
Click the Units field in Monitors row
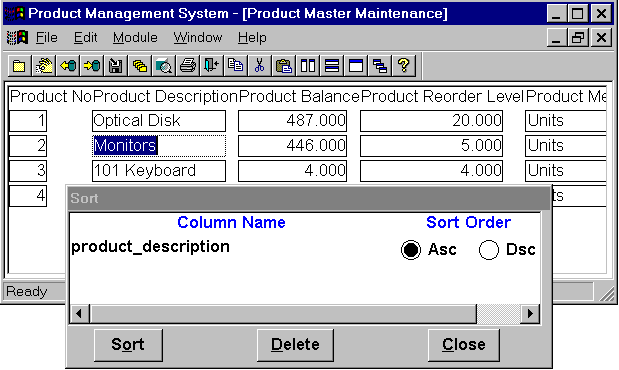pyautogui.click(x=566, y=146)
